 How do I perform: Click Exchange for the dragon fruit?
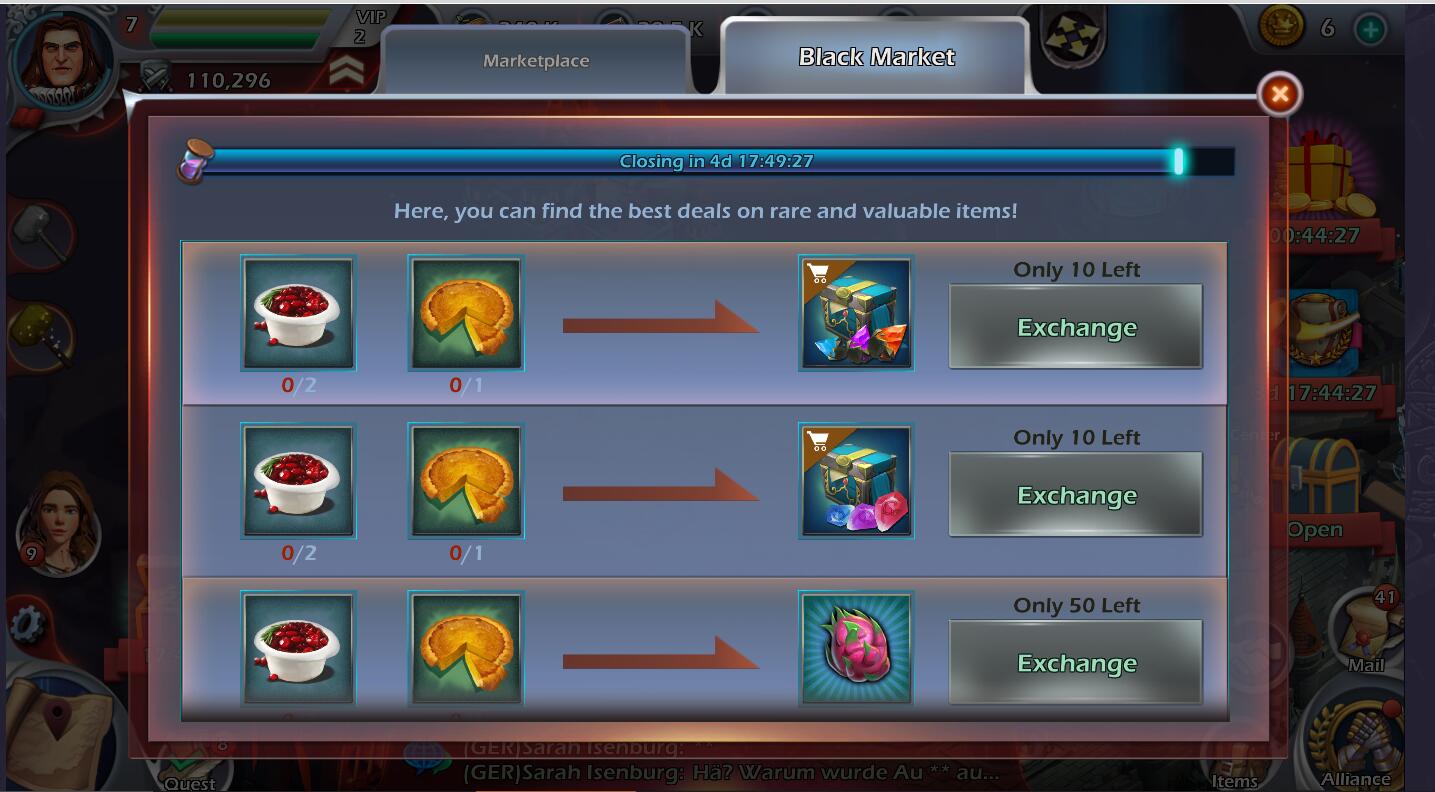pos(1076,662)
